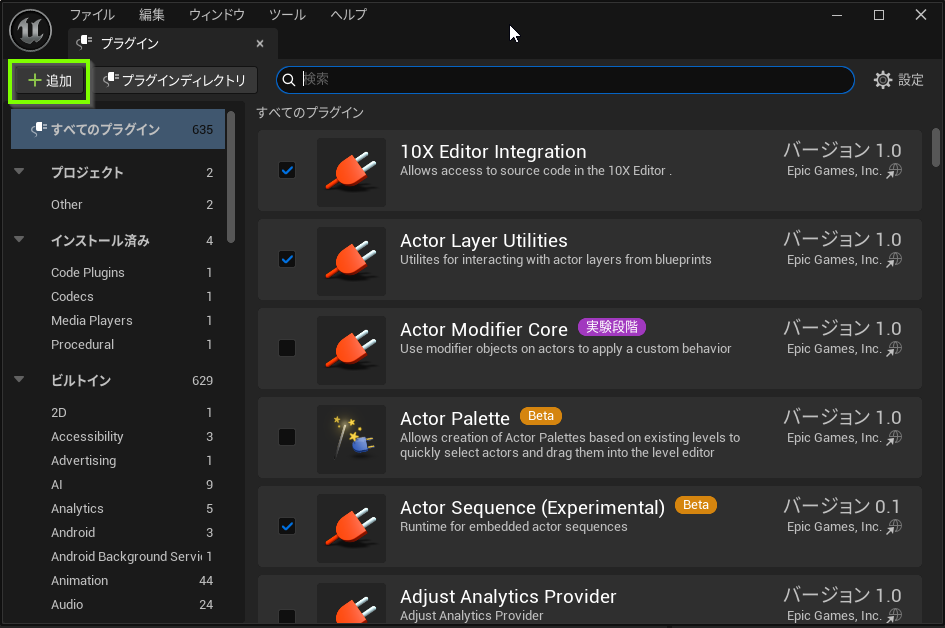Click the プラグインディレクトリ button

pos(175,80)
